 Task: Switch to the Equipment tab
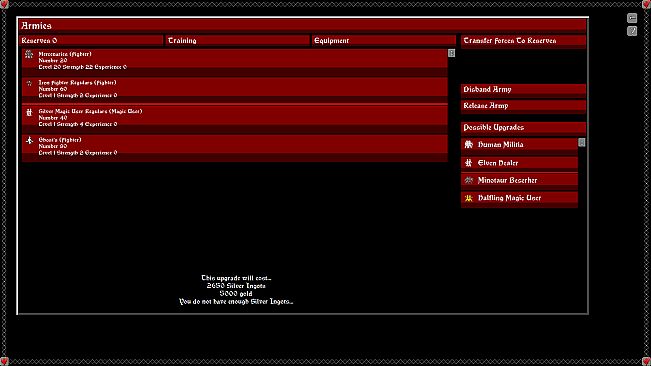pyautogui.click(x=384, y=40)
